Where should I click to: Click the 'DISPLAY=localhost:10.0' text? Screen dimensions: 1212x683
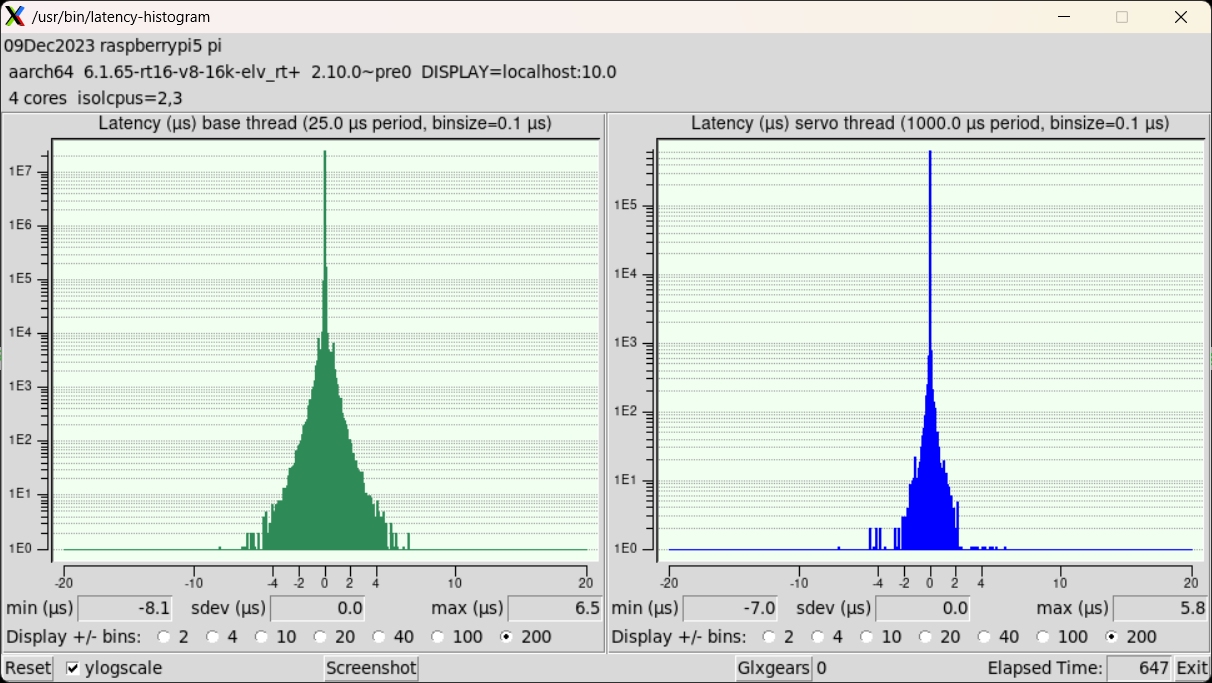(x=519, y=72)
